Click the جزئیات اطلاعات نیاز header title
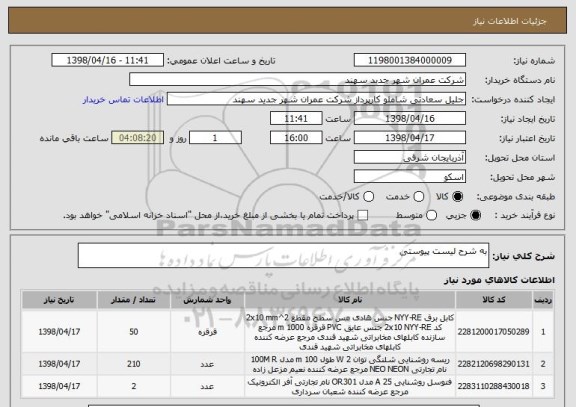 [x=510, y=21]
